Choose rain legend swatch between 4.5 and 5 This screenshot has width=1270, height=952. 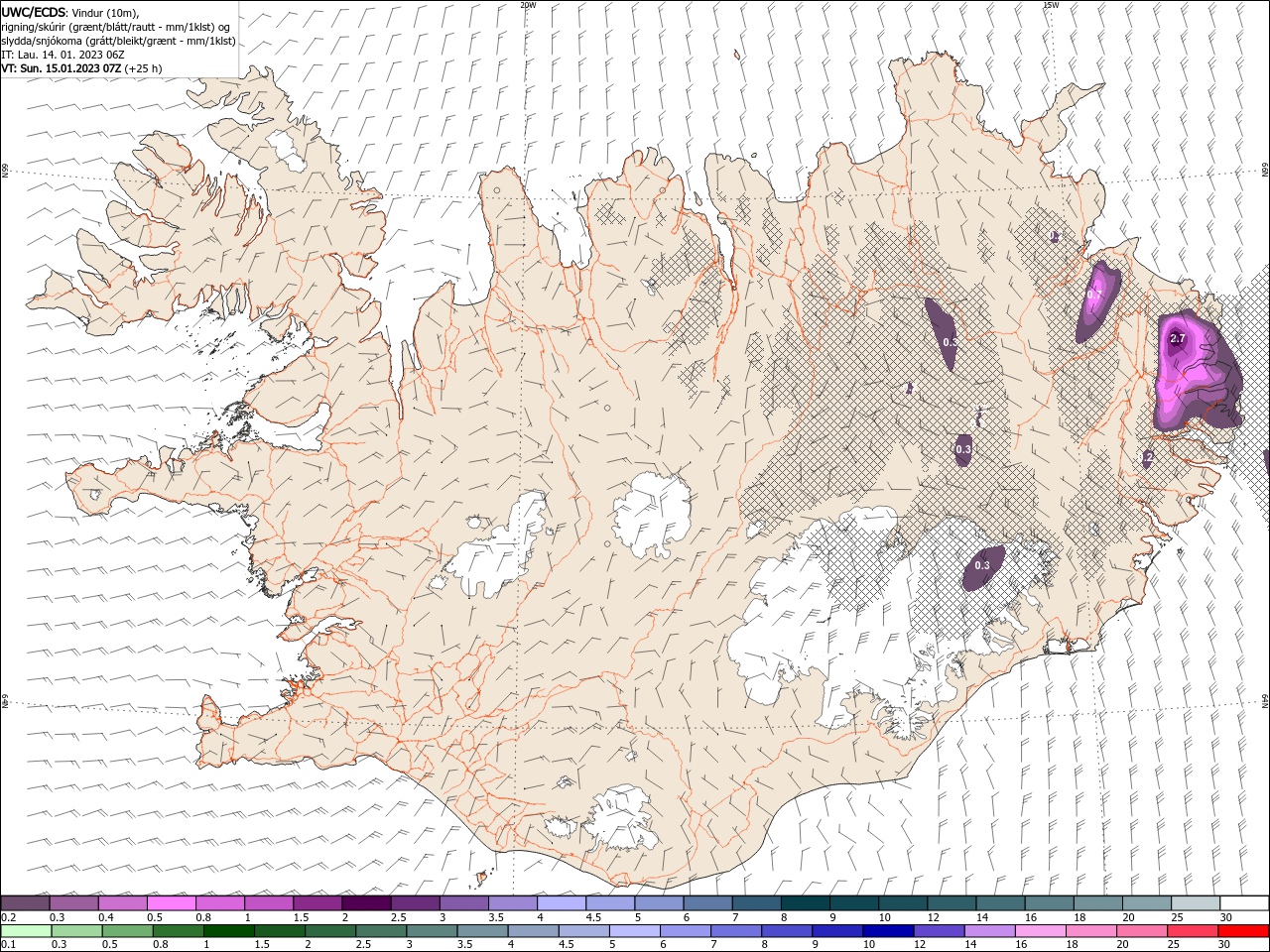(583, 931)
